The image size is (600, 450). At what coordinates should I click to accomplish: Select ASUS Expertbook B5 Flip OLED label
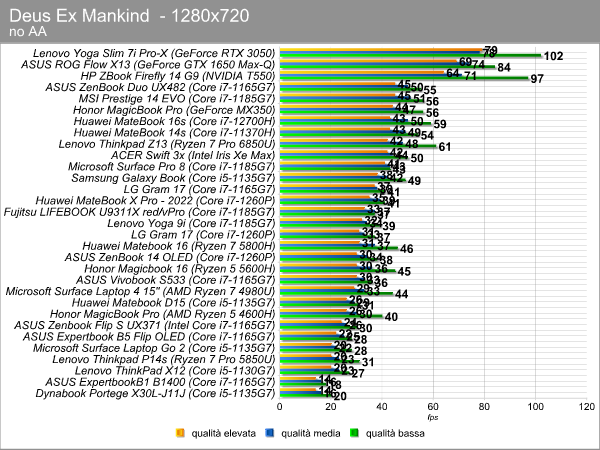(x=149, y=337)
